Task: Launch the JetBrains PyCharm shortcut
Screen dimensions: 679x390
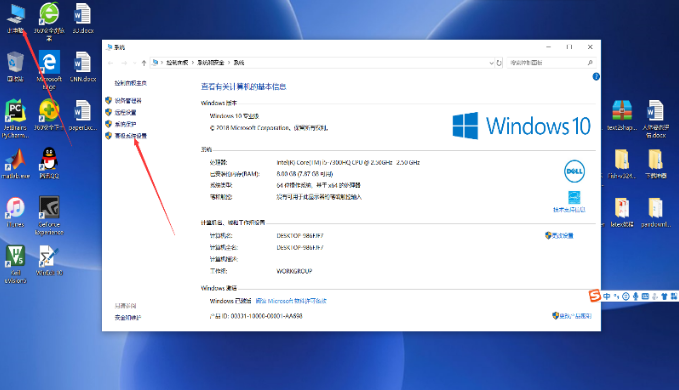Action: pyautogui.click(x=15, y=118)
